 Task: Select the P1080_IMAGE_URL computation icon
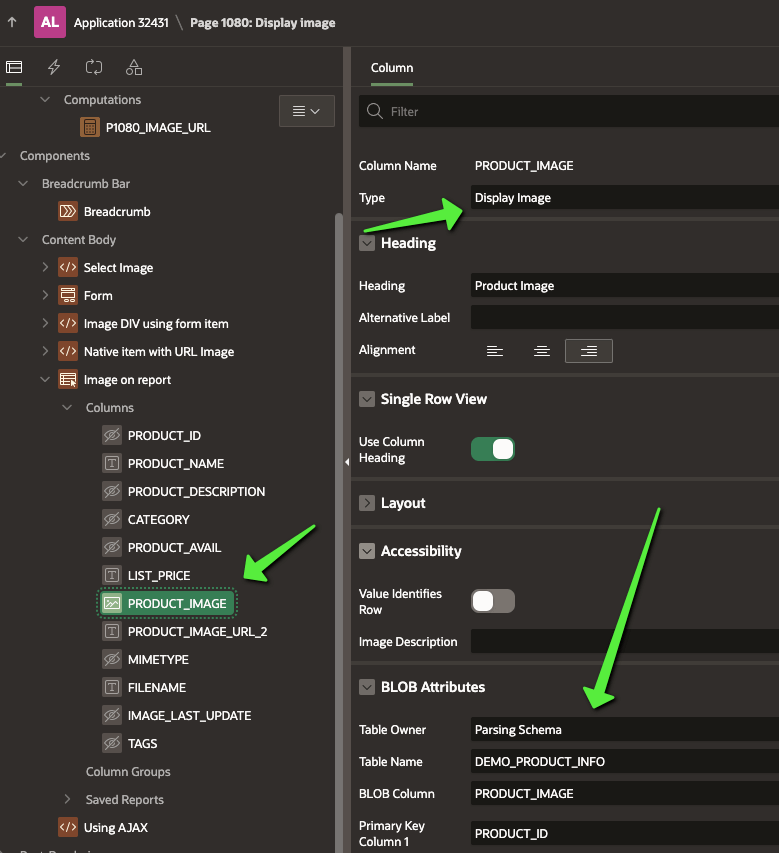pos(90,127)
